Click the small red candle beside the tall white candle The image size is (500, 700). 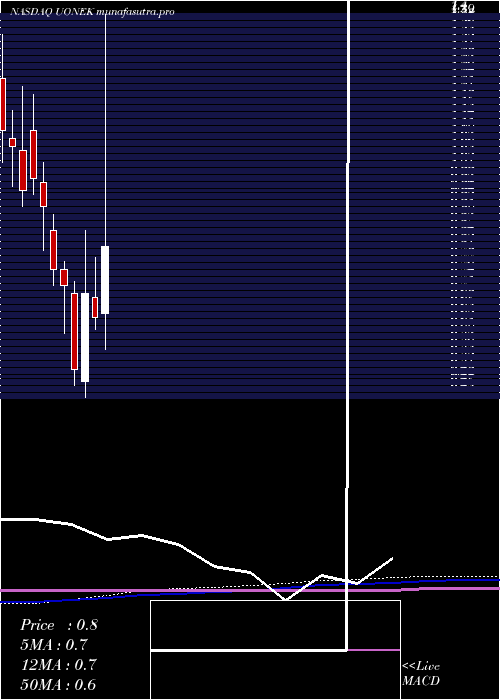[x=95, y=308]
